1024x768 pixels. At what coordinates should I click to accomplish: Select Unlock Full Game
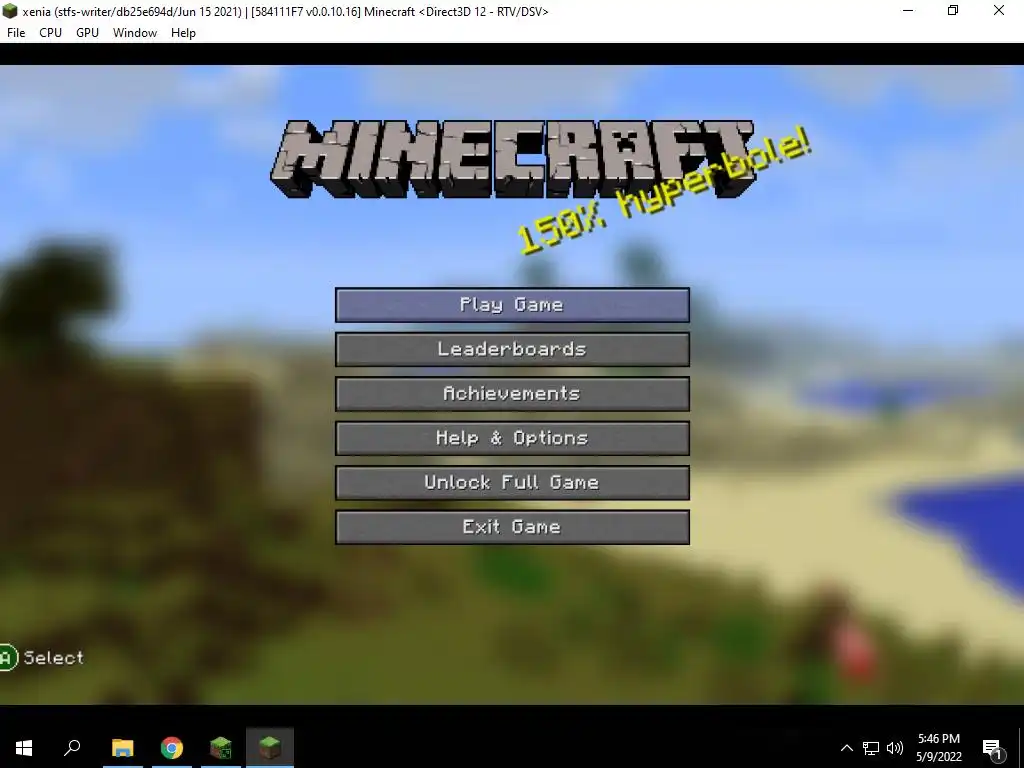pyautogui.click(x=512, y=483)
